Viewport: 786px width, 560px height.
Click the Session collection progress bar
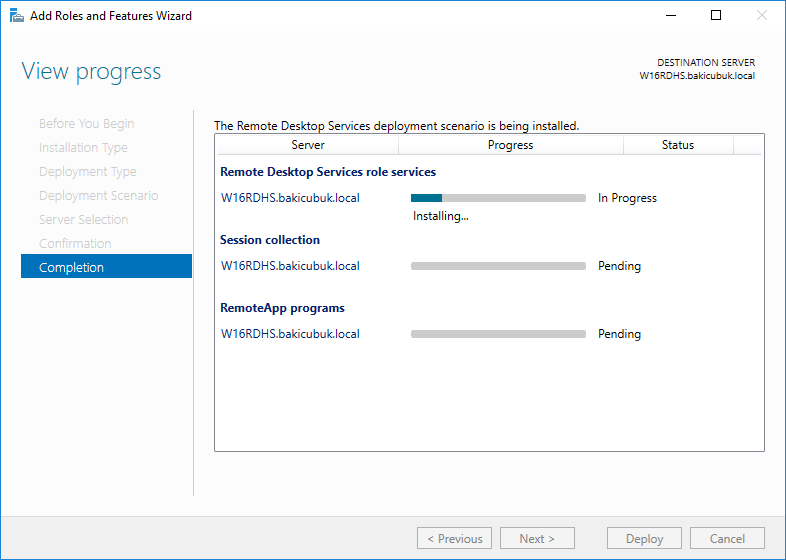[498, 266]
